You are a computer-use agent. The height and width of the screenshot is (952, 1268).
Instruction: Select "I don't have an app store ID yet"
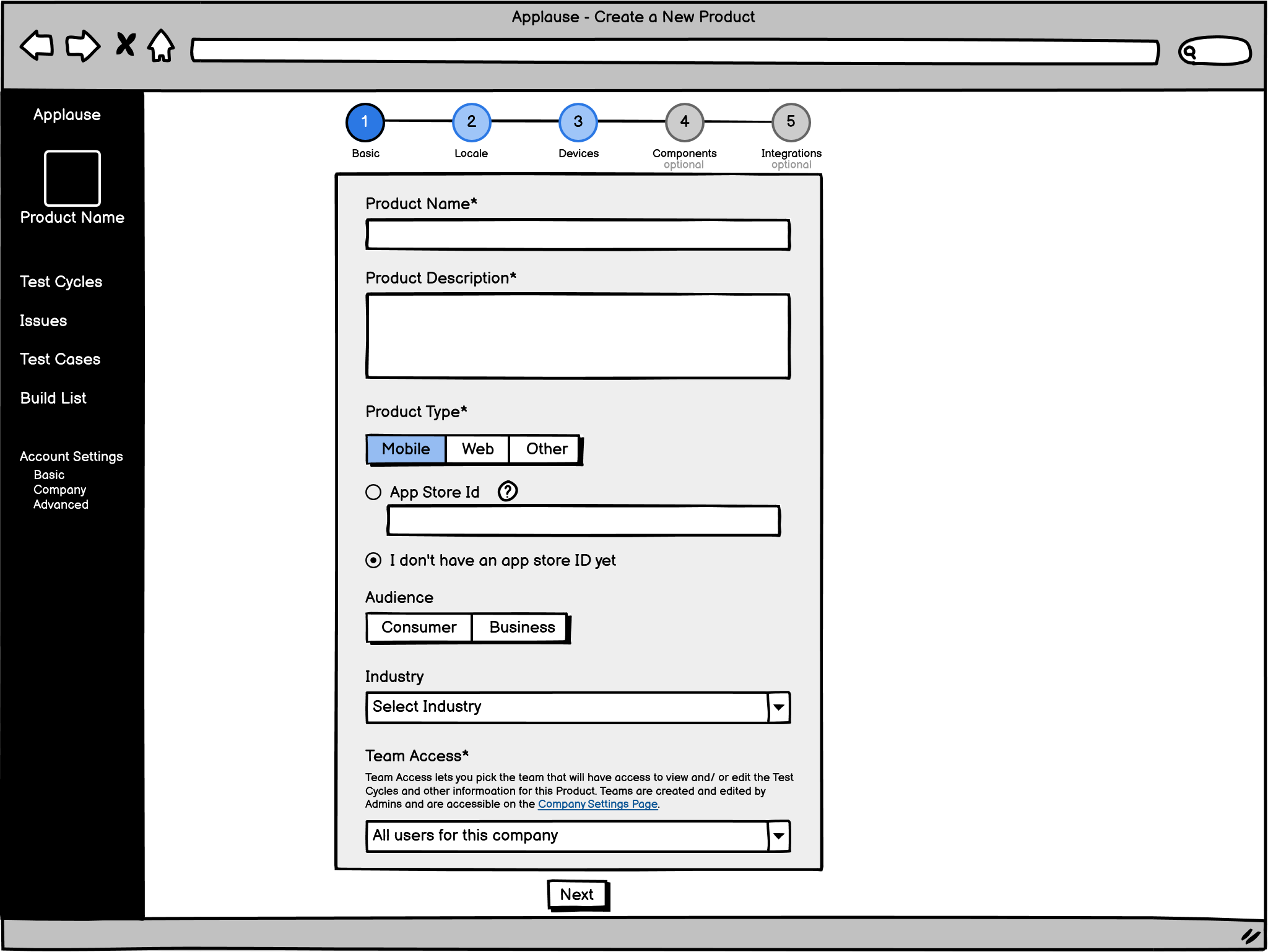point(373,561)
